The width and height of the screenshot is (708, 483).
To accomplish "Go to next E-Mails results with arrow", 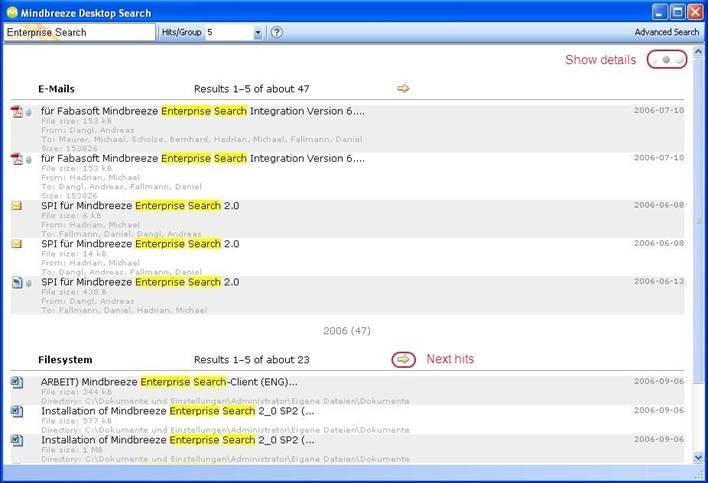I will [x=403, y=88].
